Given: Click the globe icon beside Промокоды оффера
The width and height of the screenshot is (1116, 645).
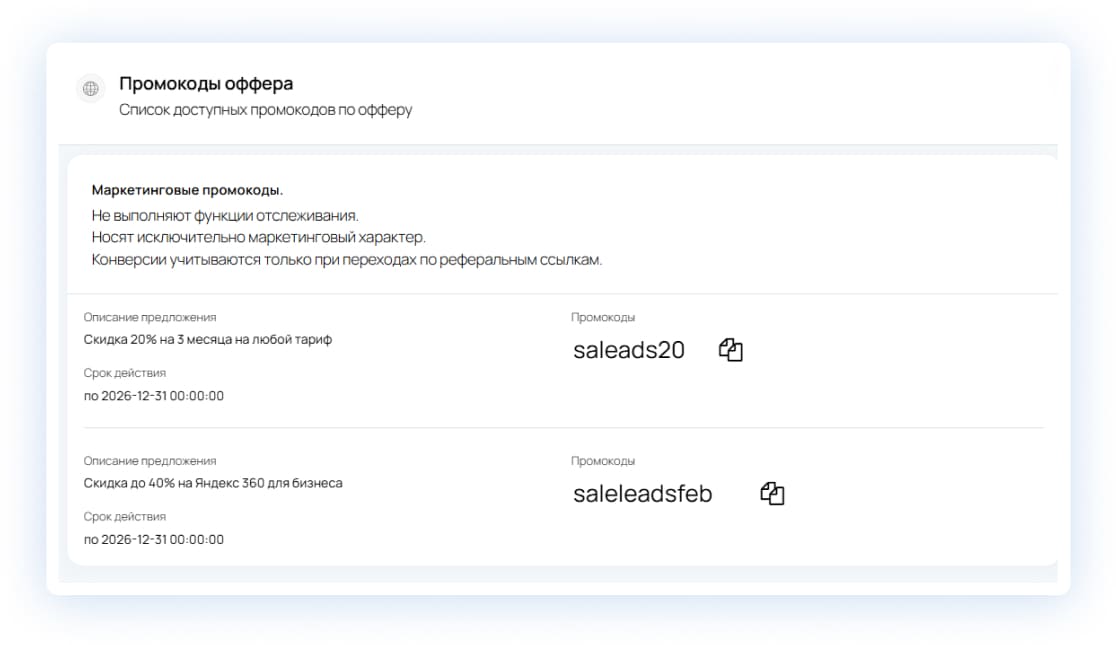Looking at the screenshot, I should 91,89.
